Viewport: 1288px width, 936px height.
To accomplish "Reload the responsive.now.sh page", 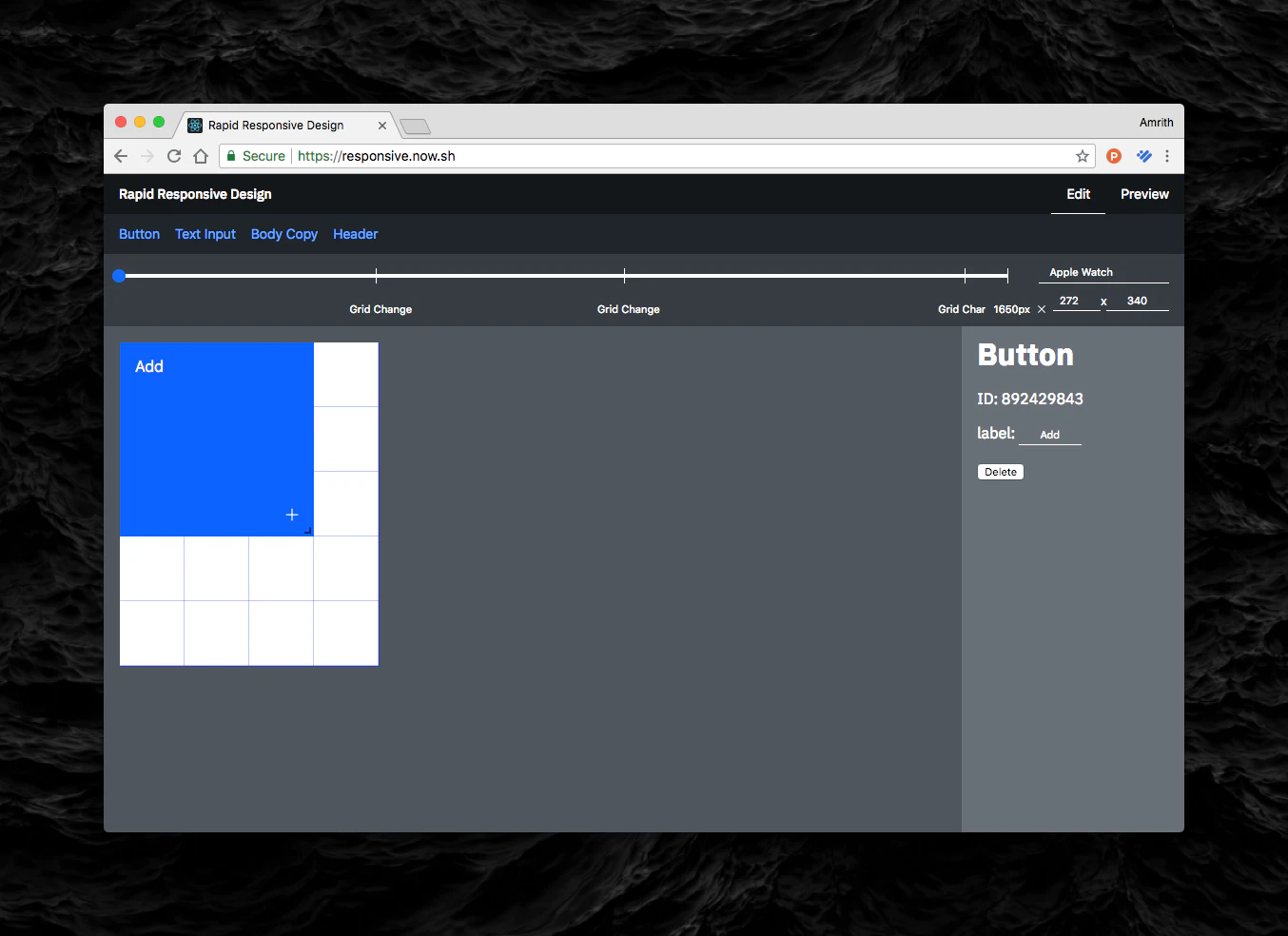I will pyautogui.click(x=174, y=156).
